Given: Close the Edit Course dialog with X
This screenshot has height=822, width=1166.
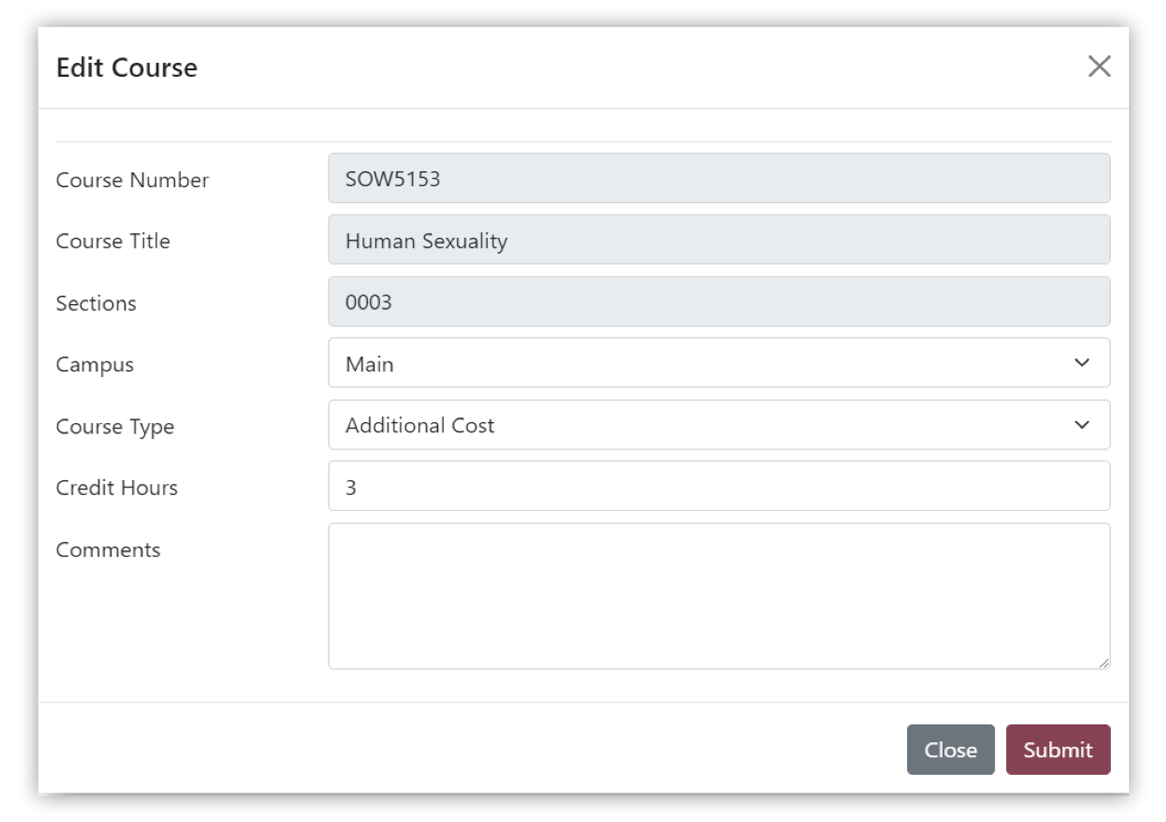Looking at the screenshot, I should [1099, 67].
